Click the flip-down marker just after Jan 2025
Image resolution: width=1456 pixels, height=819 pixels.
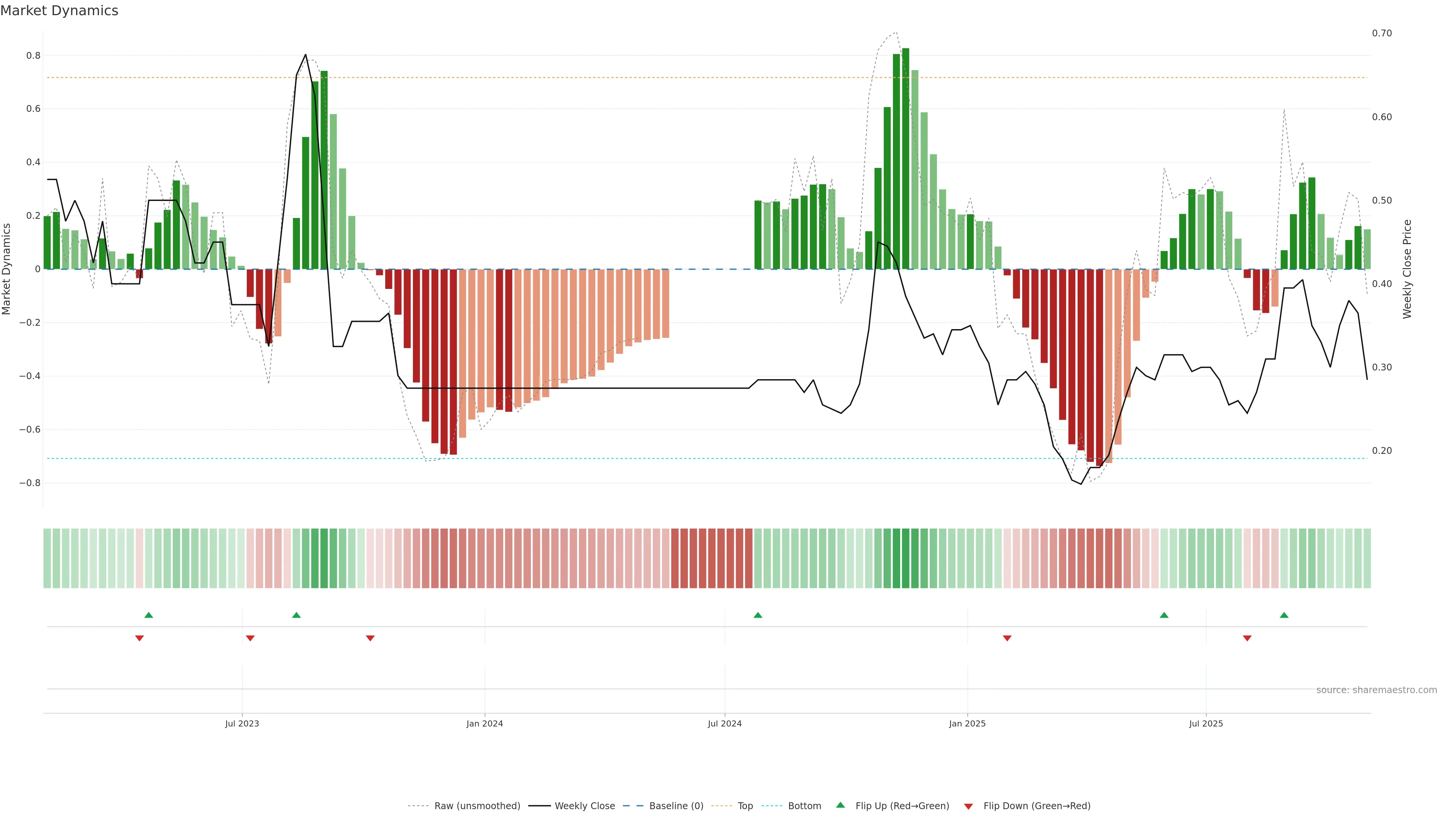1007,638
